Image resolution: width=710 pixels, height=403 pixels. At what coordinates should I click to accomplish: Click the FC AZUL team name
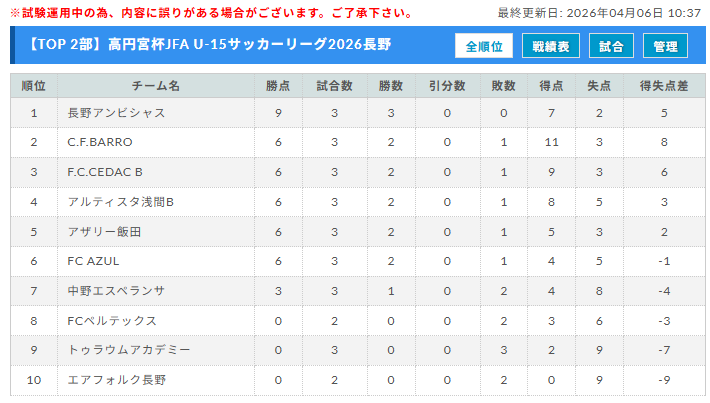point(93,261)
